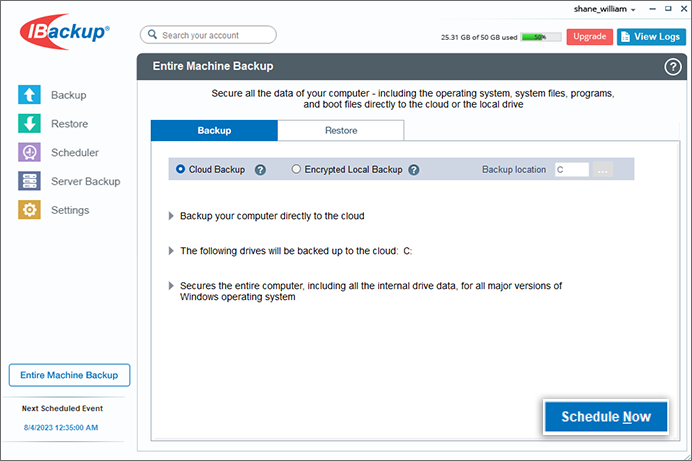Click the Backup location input field
Viewport: 692px width, 461px height.
pyautogui.click(x=572, y=169)
